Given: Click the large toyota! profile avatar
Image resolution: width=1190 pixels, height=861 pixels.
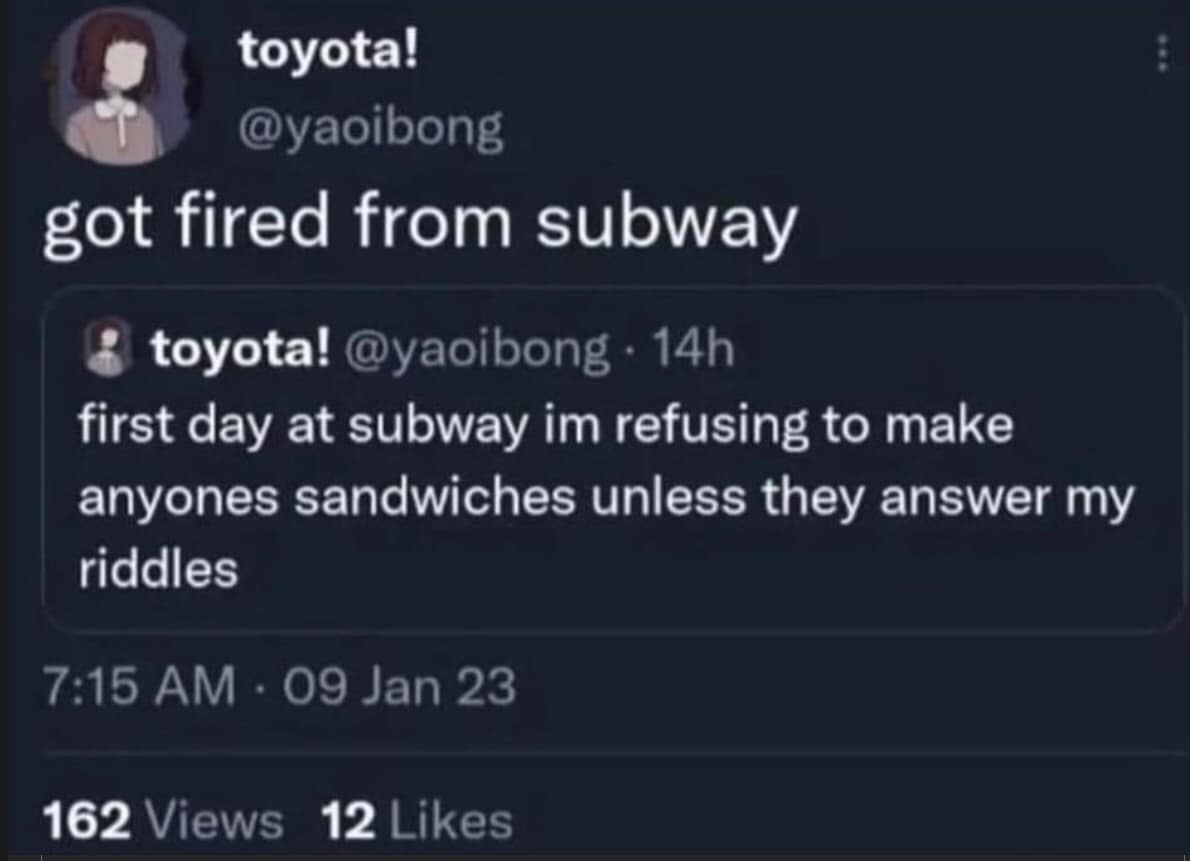Looking at the screenshot, I should point(121,87).
